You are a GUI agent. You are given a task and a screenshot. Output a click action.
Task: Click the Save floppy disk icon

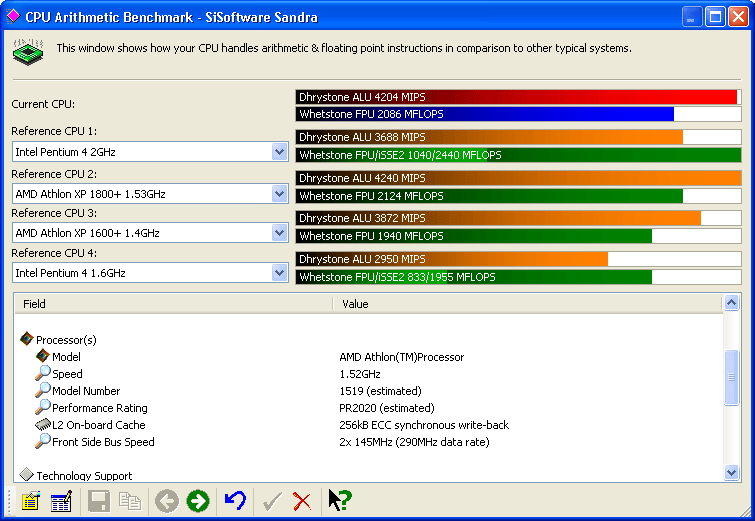(x=99, y=501)
